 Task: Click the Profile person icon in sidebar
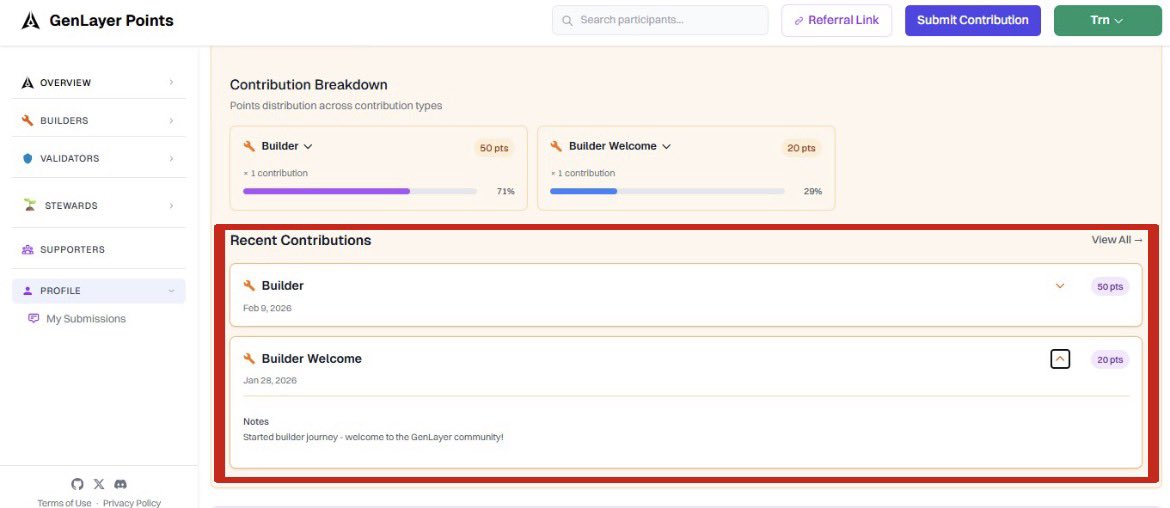click(x=28, y=291)
